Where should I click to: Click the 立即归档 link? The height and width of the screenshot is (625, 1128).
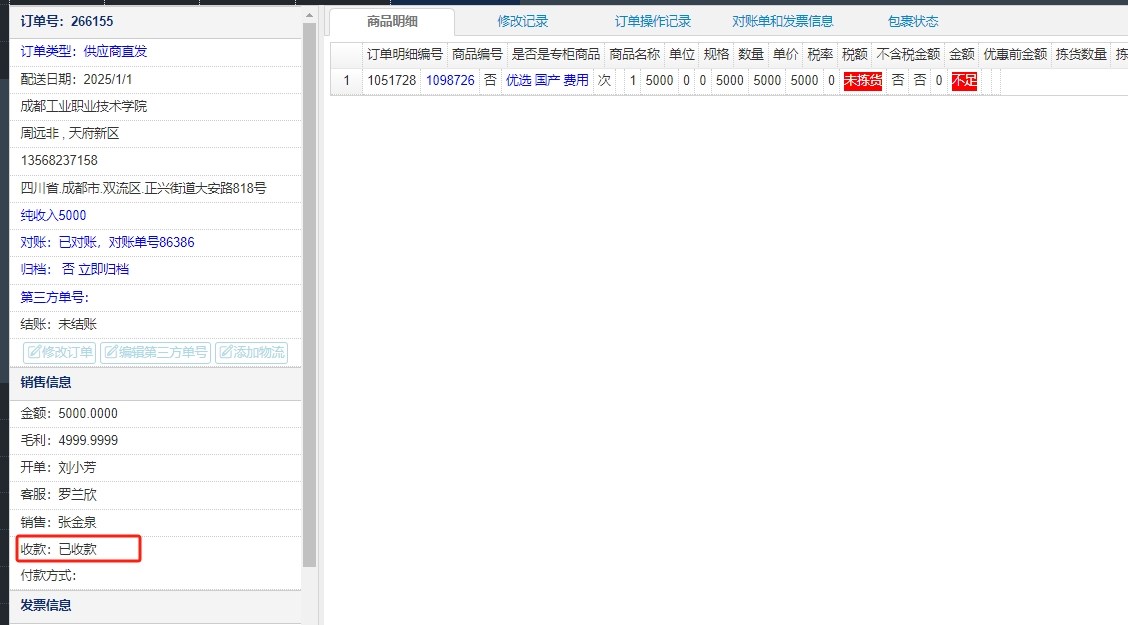[104, 269]
